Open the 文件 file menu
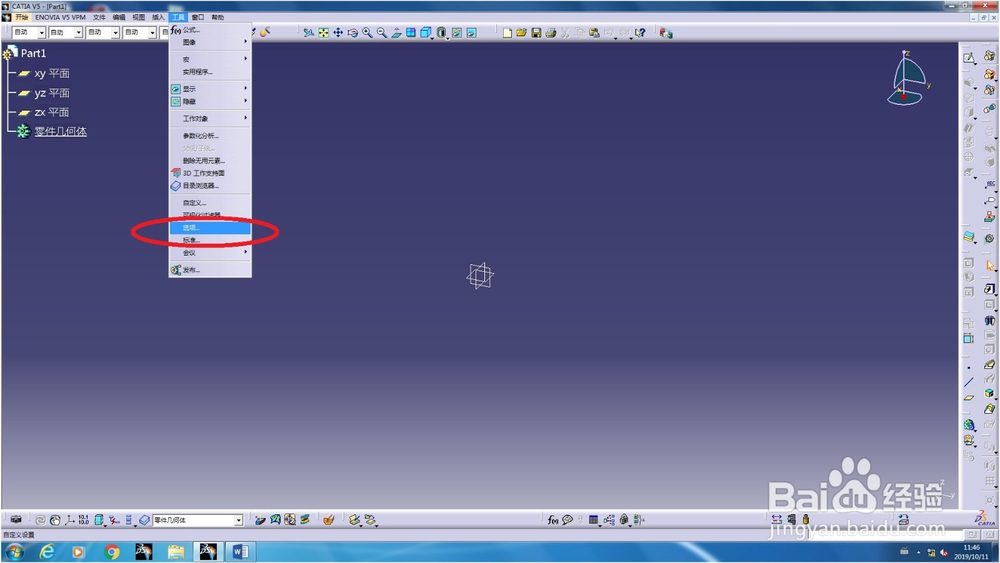This screenshot has width=1000, height=563. tap(99, 17)
